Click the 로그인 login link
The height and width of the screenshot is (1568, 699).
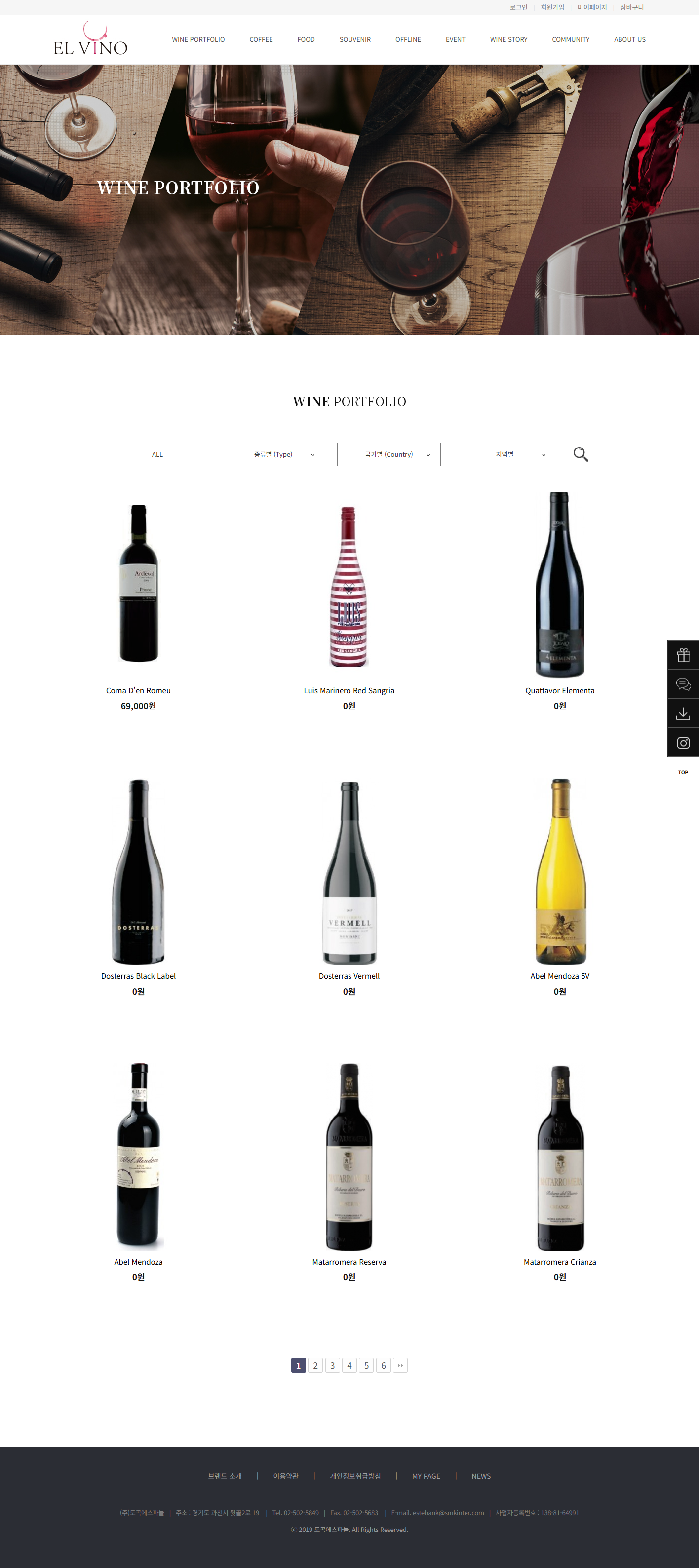518,7
